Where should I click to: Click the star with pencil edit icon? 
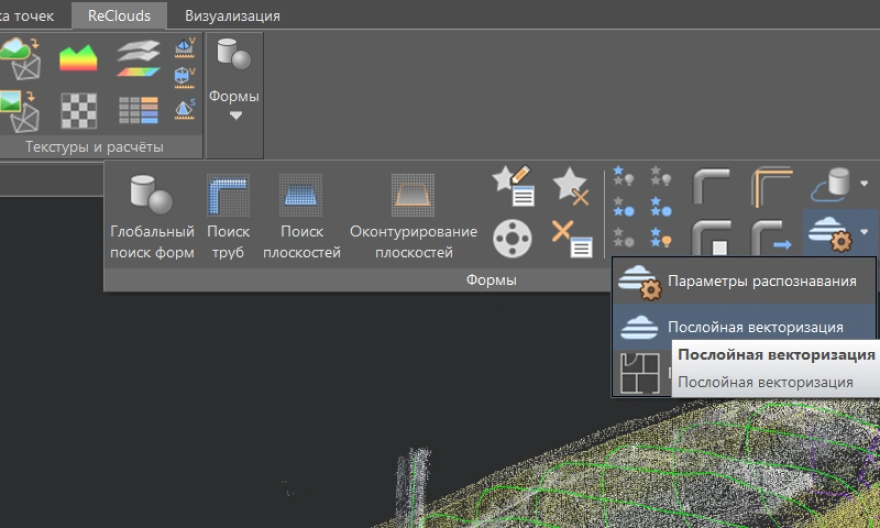pyautogui.click(x=513, y=186)
